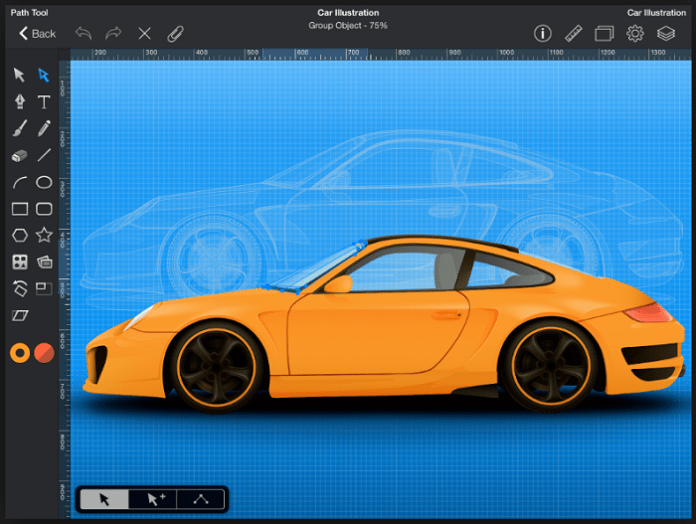Viewport: 696px width, 524px height.
Task: Open the Settings gear menu
Action: click(635, 33)
